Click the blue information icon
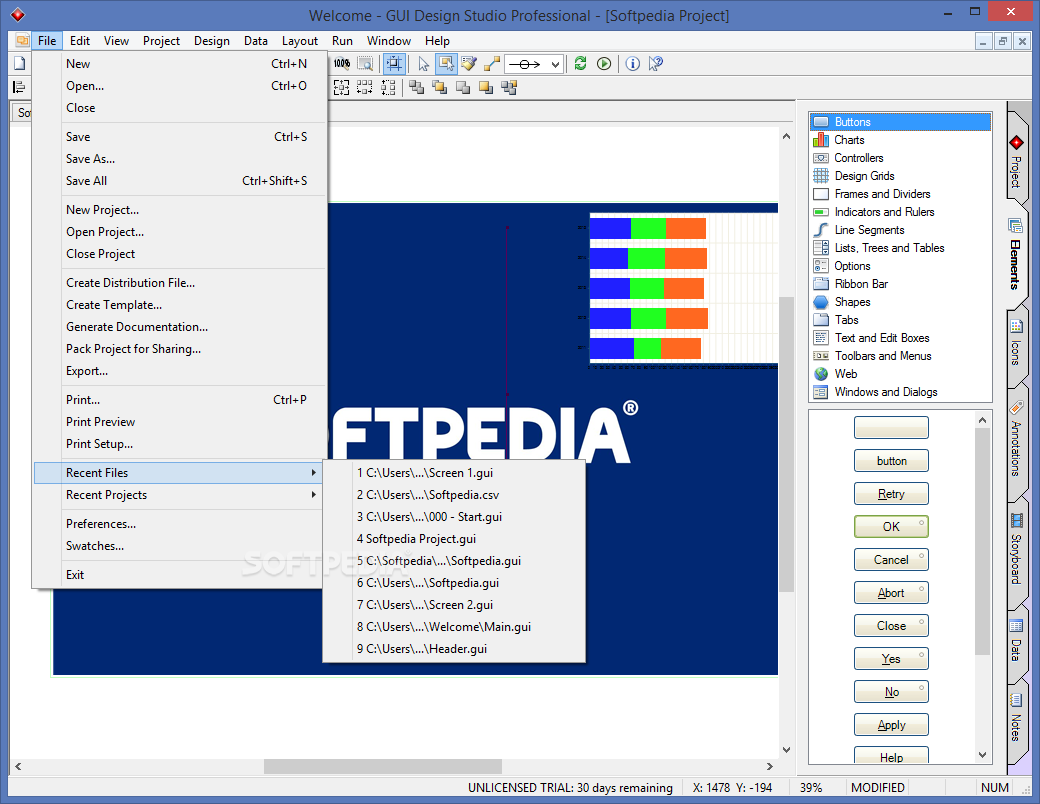The image size is (1040, 804). [x=633, y=64]
